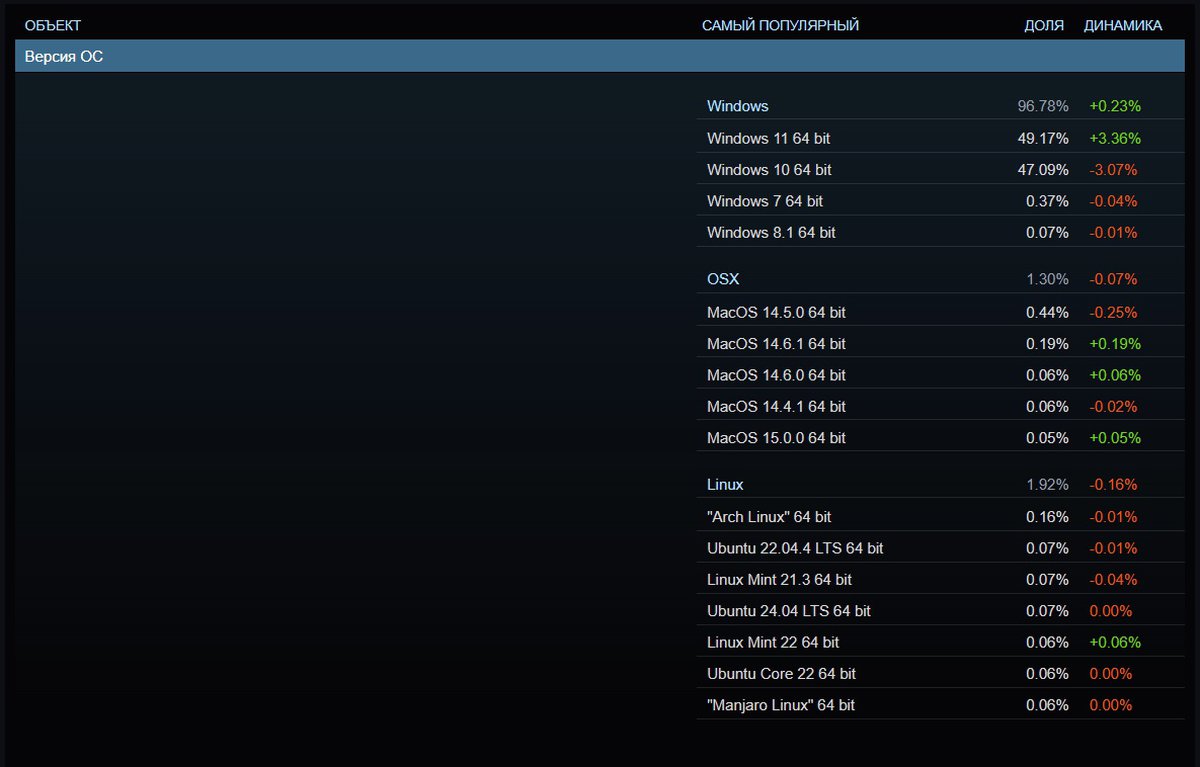The height and width of the screenshot is (767, 1200).
Task: Open the OSX category link
Action: 723,279
